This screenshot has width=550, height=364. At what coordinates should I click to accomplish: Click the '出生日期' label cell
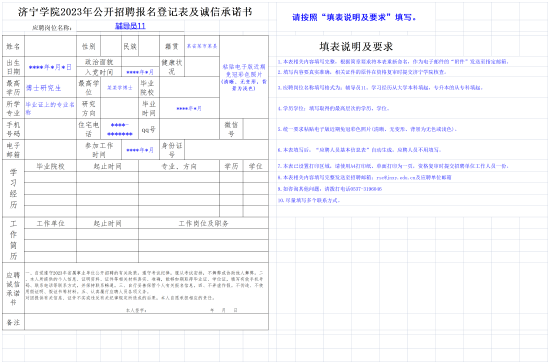(x=13, y=67)
